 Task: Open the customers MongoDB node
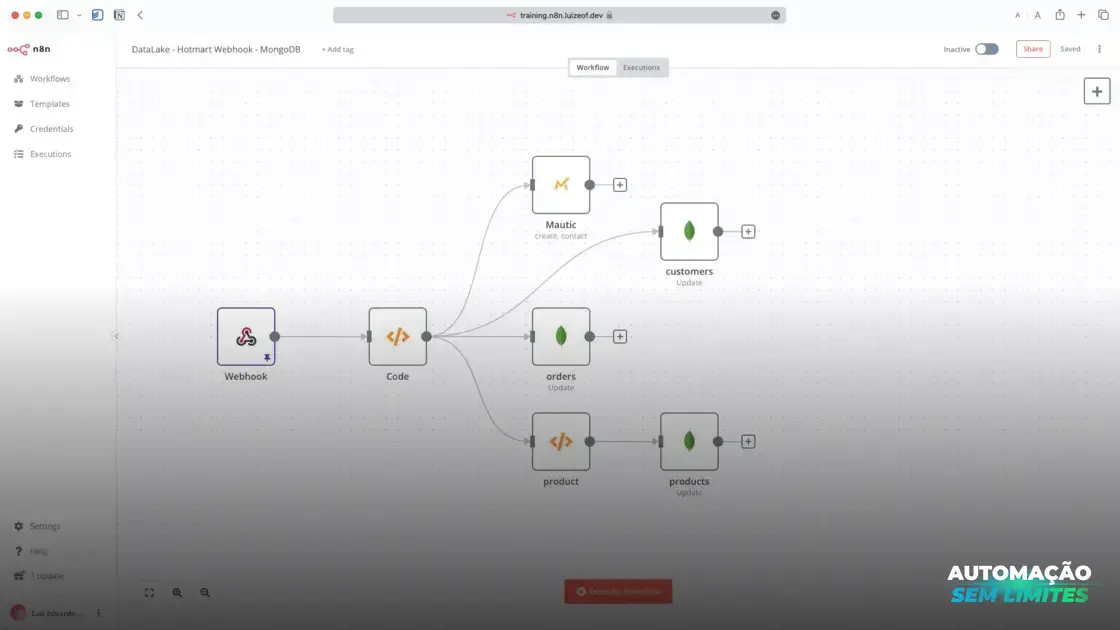(x=689, y=231)
